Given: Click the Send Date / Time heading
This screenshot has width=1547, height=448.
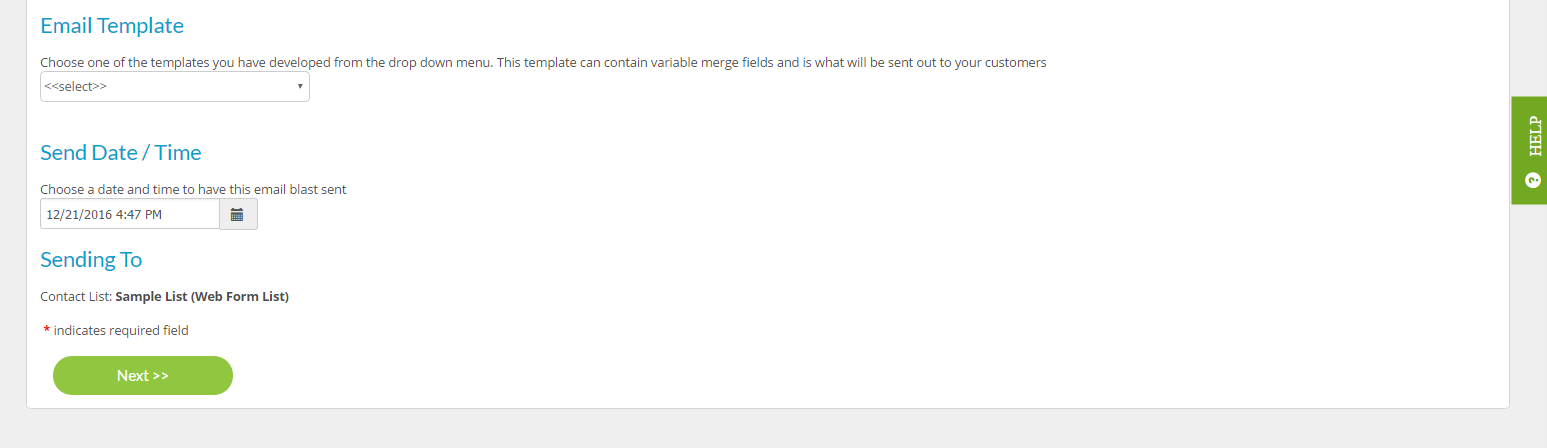Looking at the screenshot, I should pos(121,153).
